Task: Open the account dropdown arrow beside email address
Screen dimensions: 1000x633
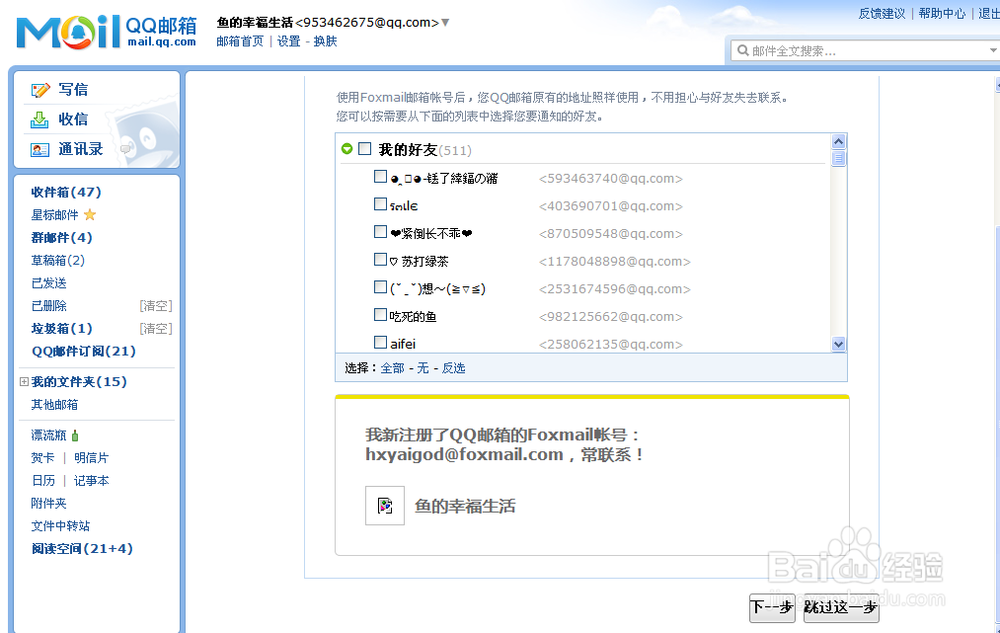Action: pyautogui.click(x=445, y=23)
